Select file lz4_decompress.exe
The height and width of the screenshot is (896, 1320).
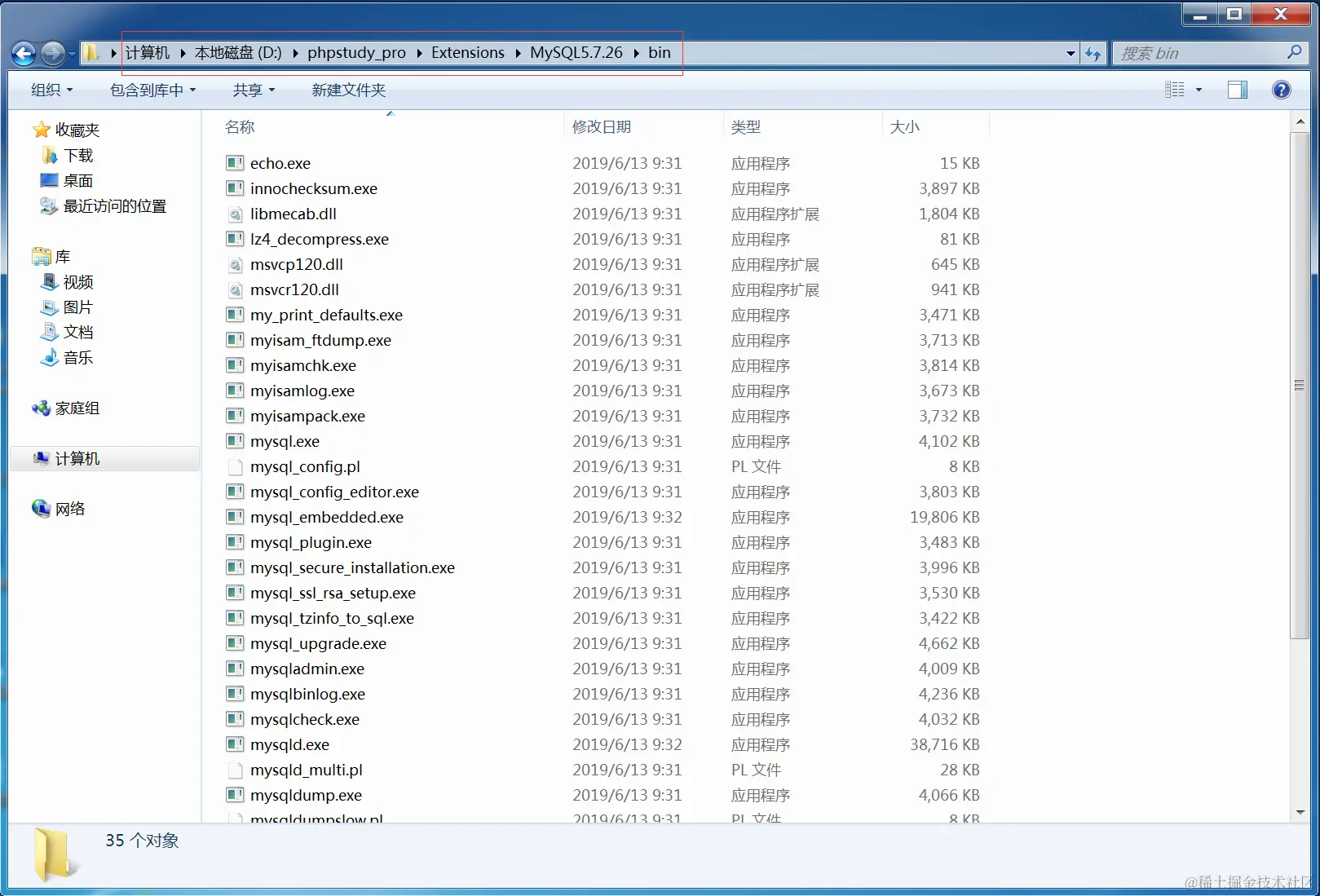point(320,239)
